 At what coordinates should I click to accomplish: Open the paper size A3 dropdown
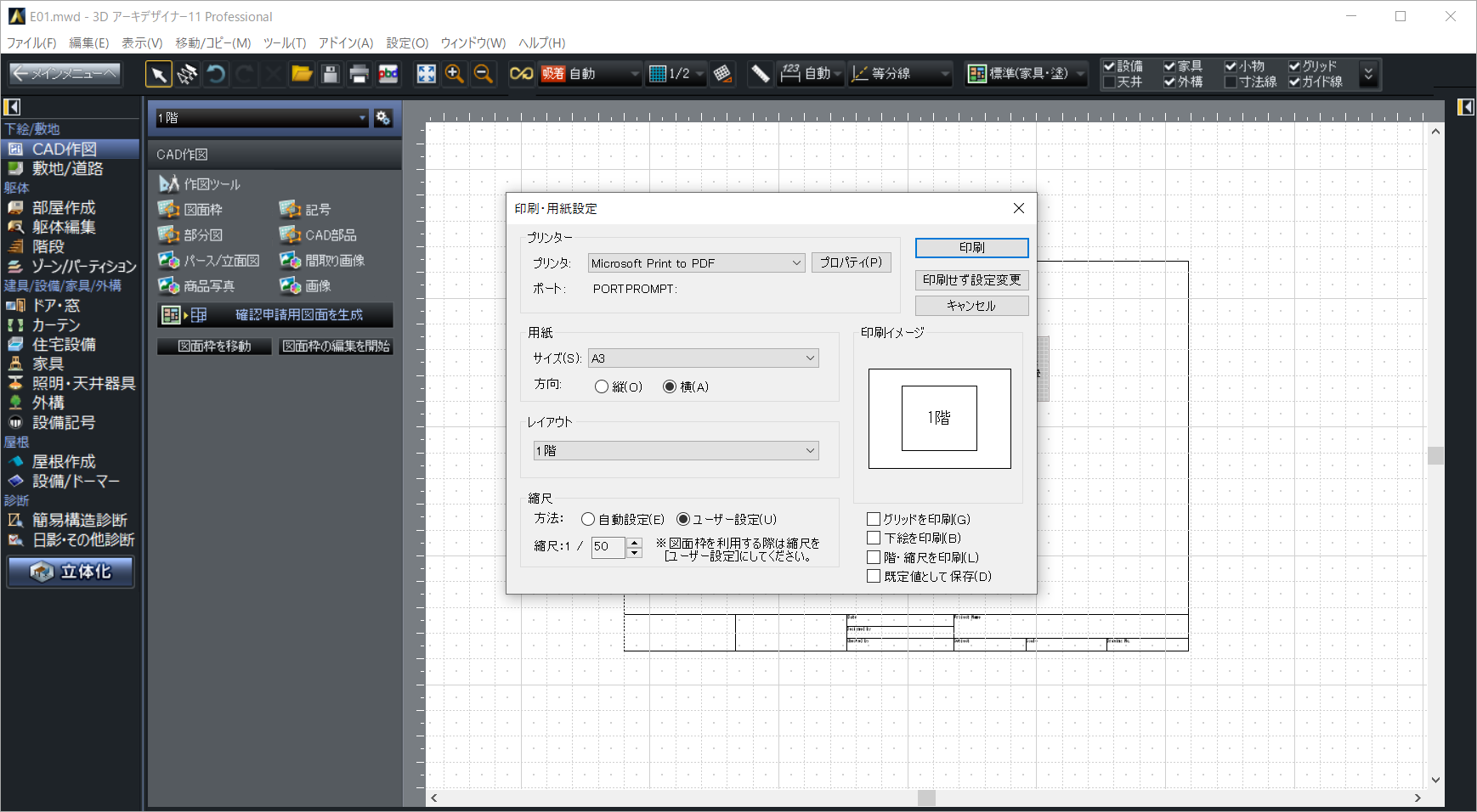click(704, 358)
